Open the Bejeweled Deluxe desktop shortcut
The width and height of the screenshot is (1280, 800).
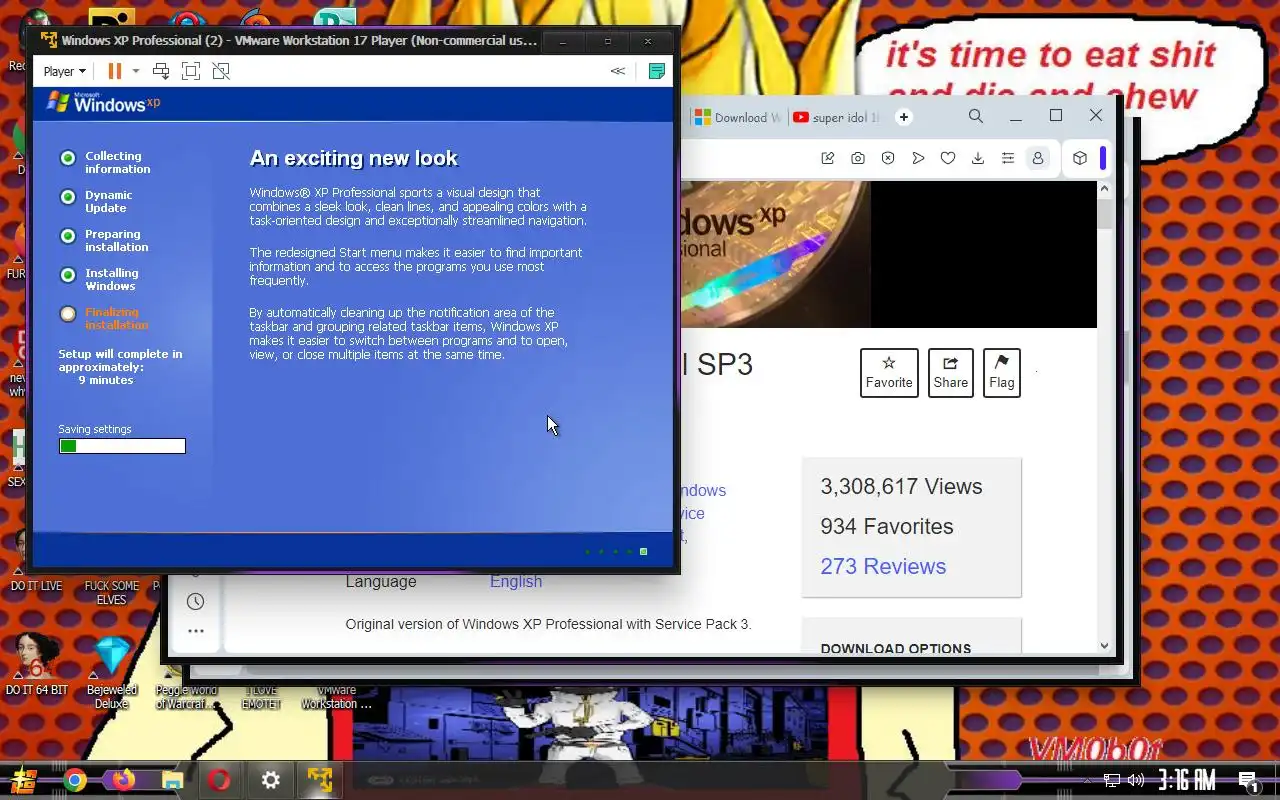[x=112, y=672]
